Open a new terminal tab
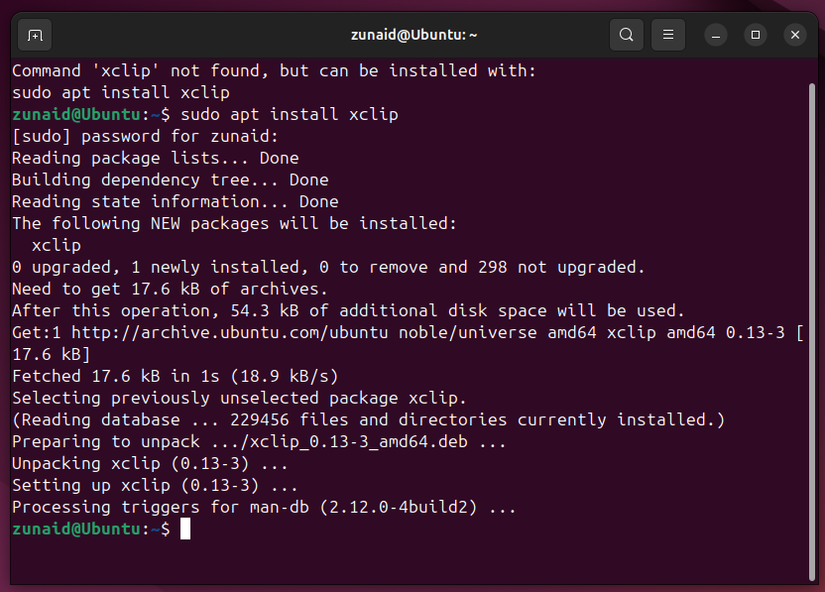This screenshot has height=592, width=825. click(x=34, y=34)
